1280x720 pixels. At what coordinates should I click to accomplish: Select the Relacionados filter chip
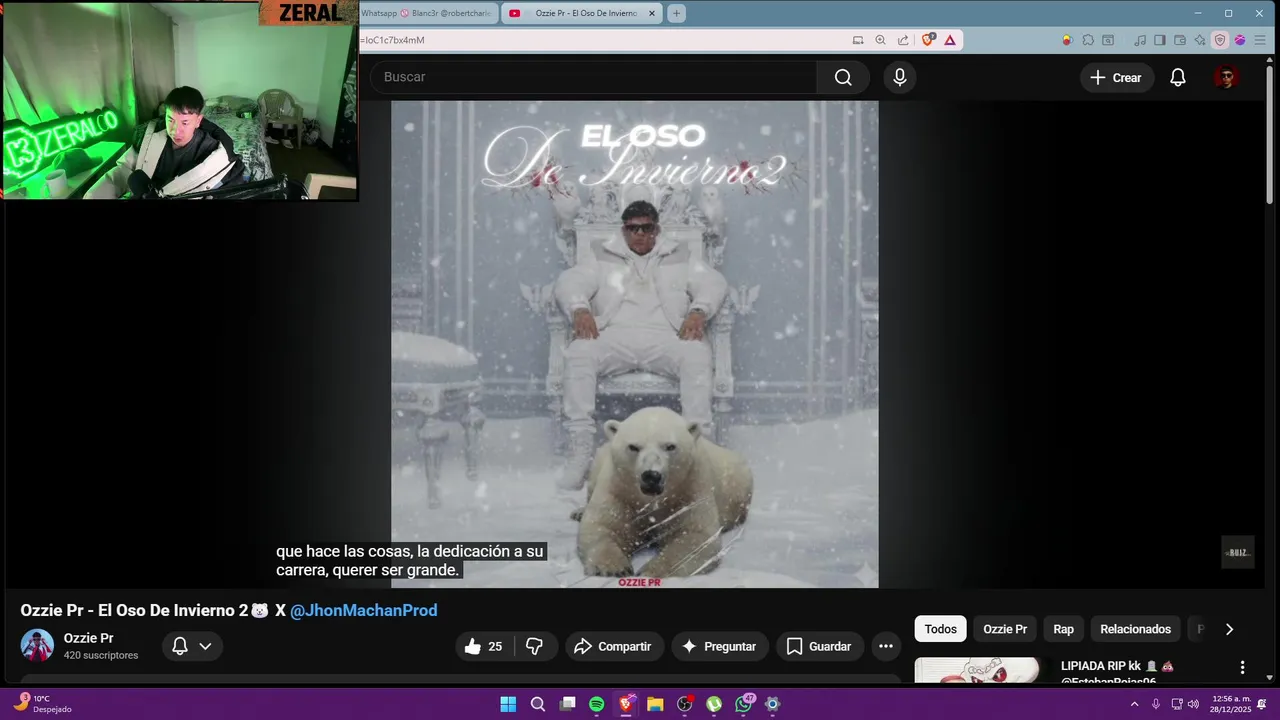(x=1135, y=629)
